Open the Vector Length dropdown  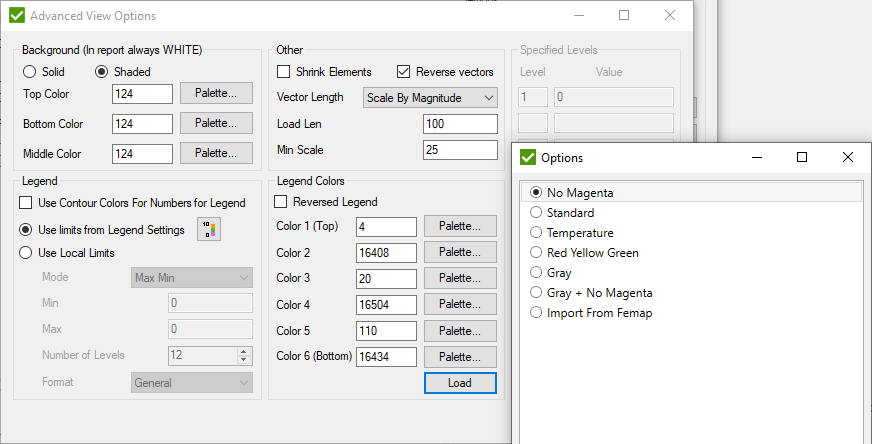(430, 98)
